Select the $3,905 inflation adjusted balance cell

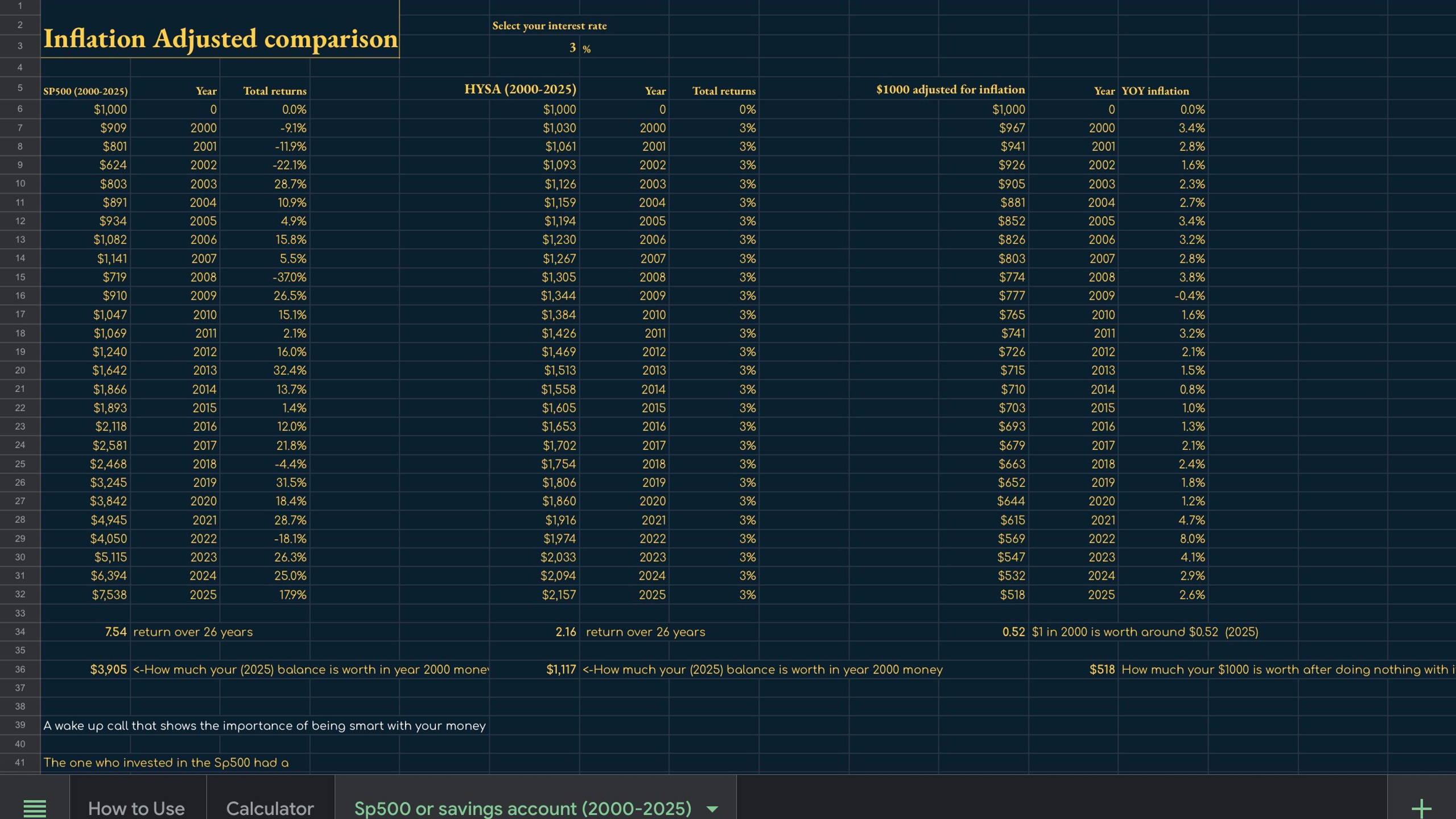[x=85, y=669]
